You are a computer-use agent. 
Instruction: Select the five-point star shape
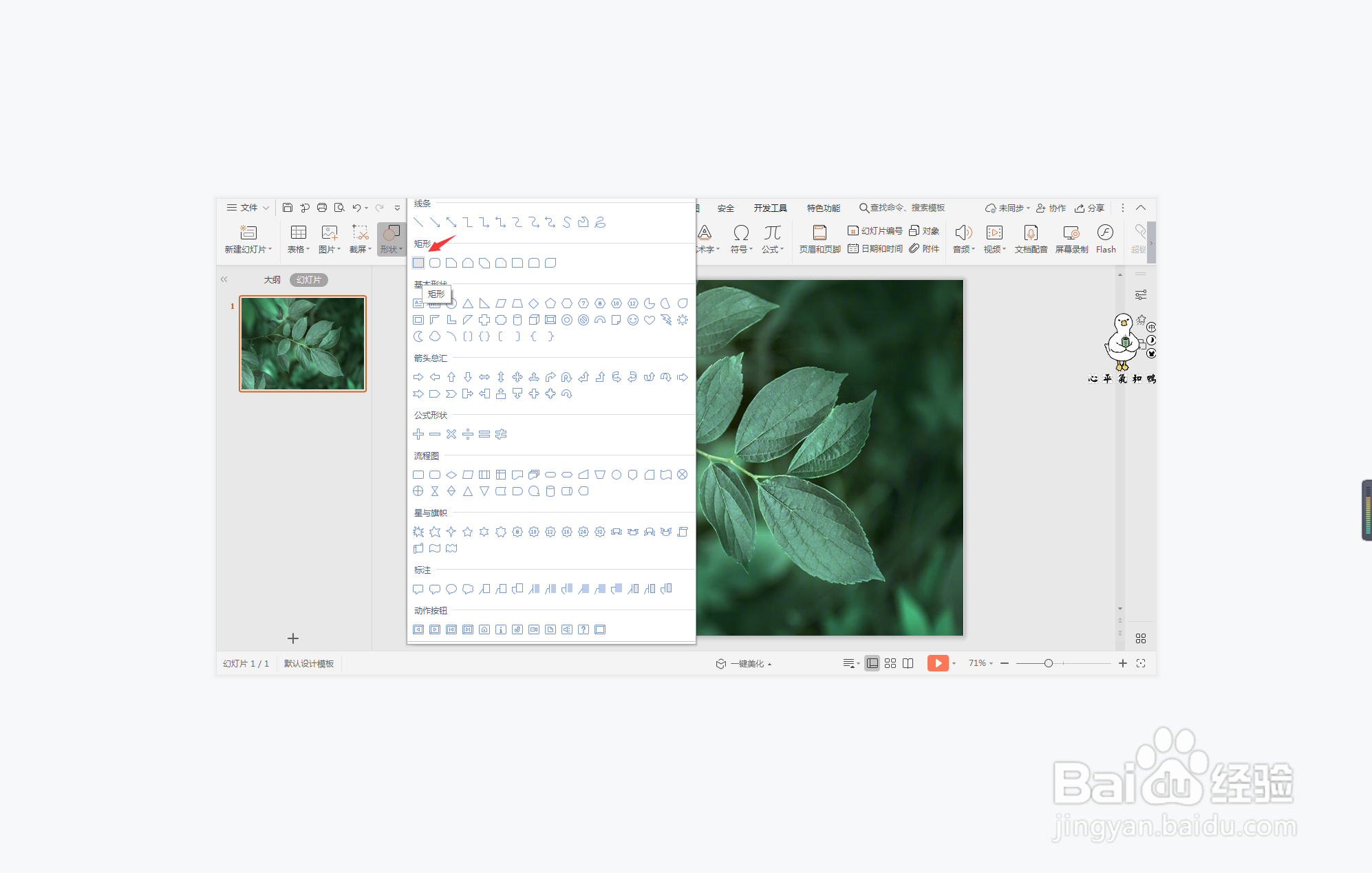[x=468, y=532]
